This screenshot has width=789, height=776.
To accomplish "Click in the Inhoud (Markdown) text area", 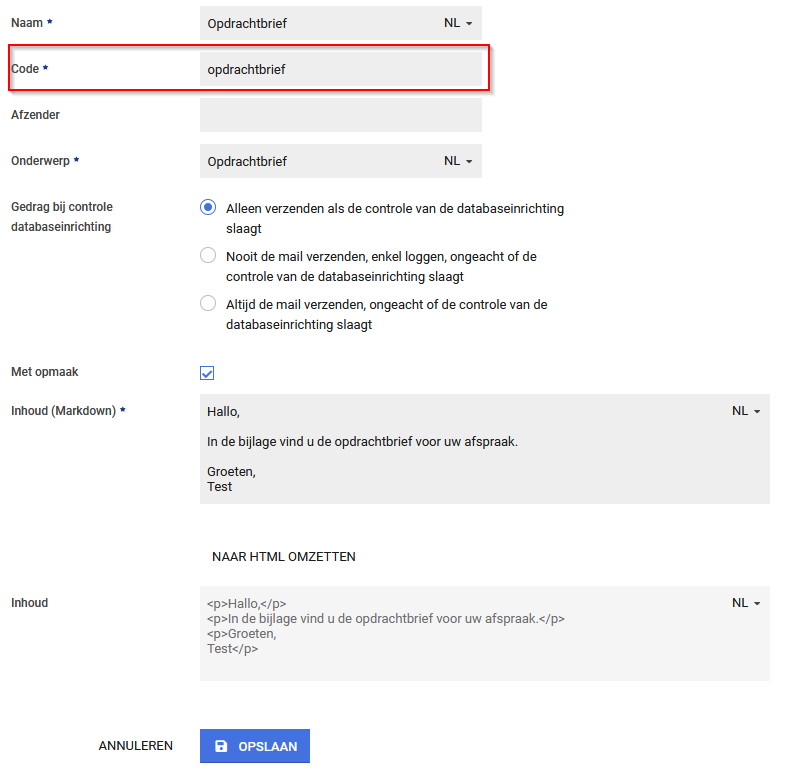I will pos(460,450).
